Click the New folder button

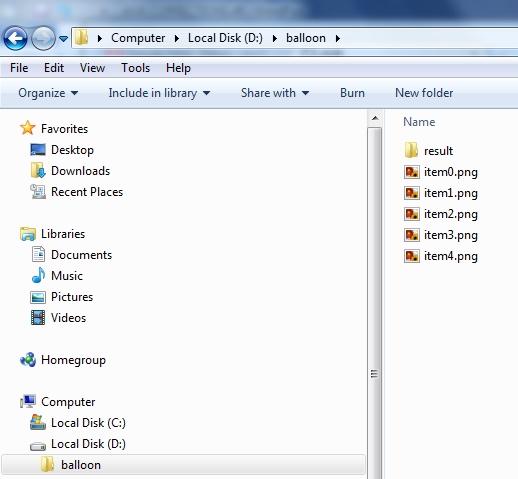click(424, 93)
